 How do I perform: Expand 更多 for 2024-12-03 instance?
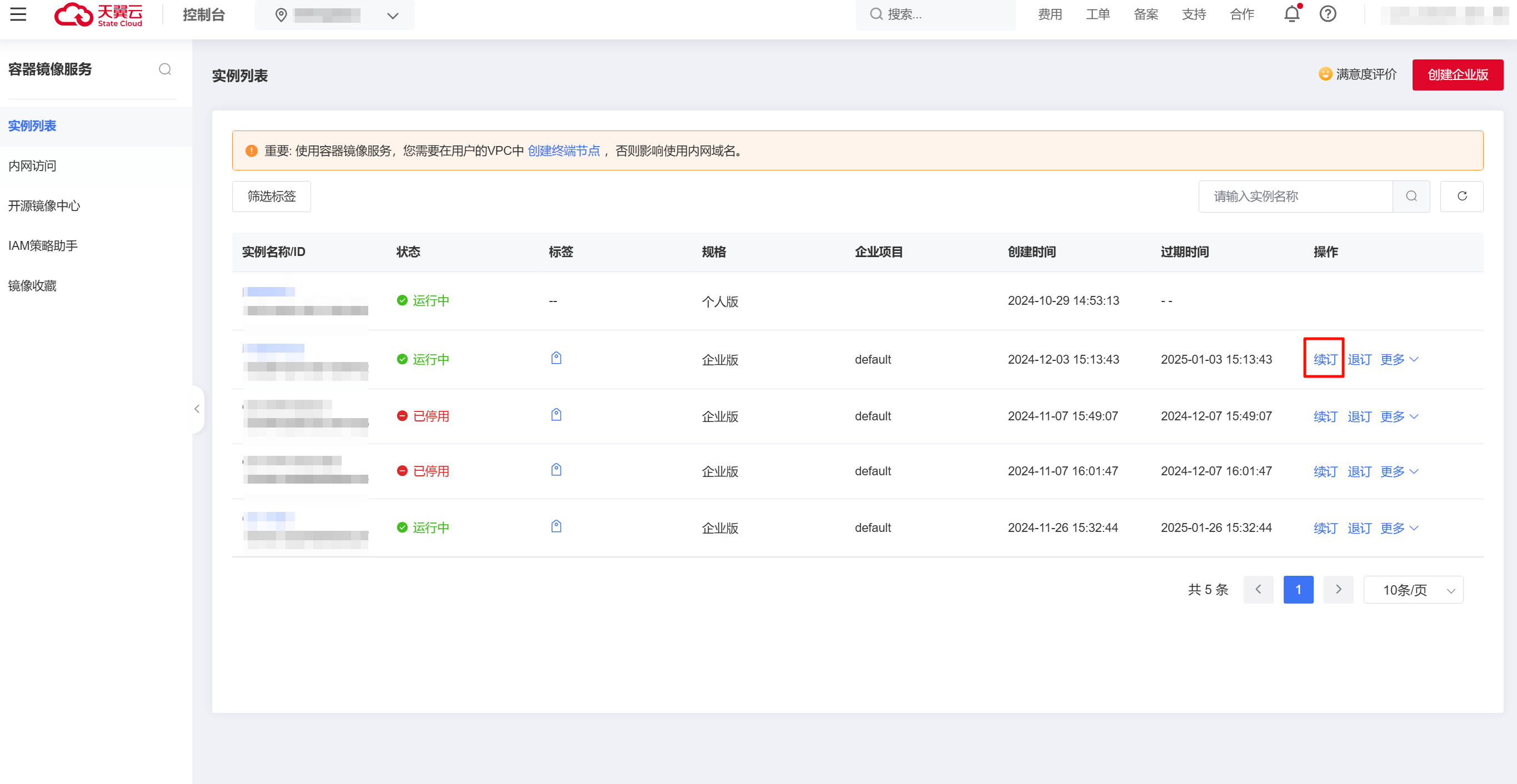click(x=1399, y=359)
